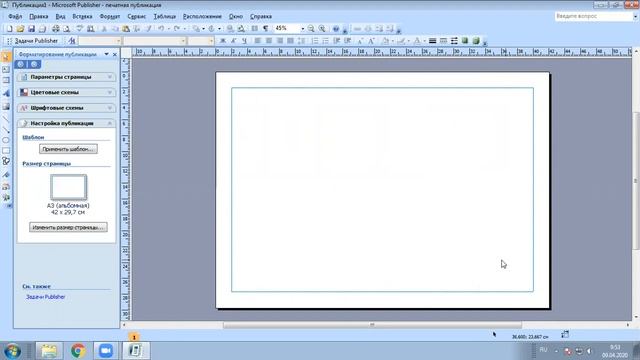This screenshot has height=360, width=640.
Task: Click the Задачи Publisher toolbar button
Action: tap(36, 41)
